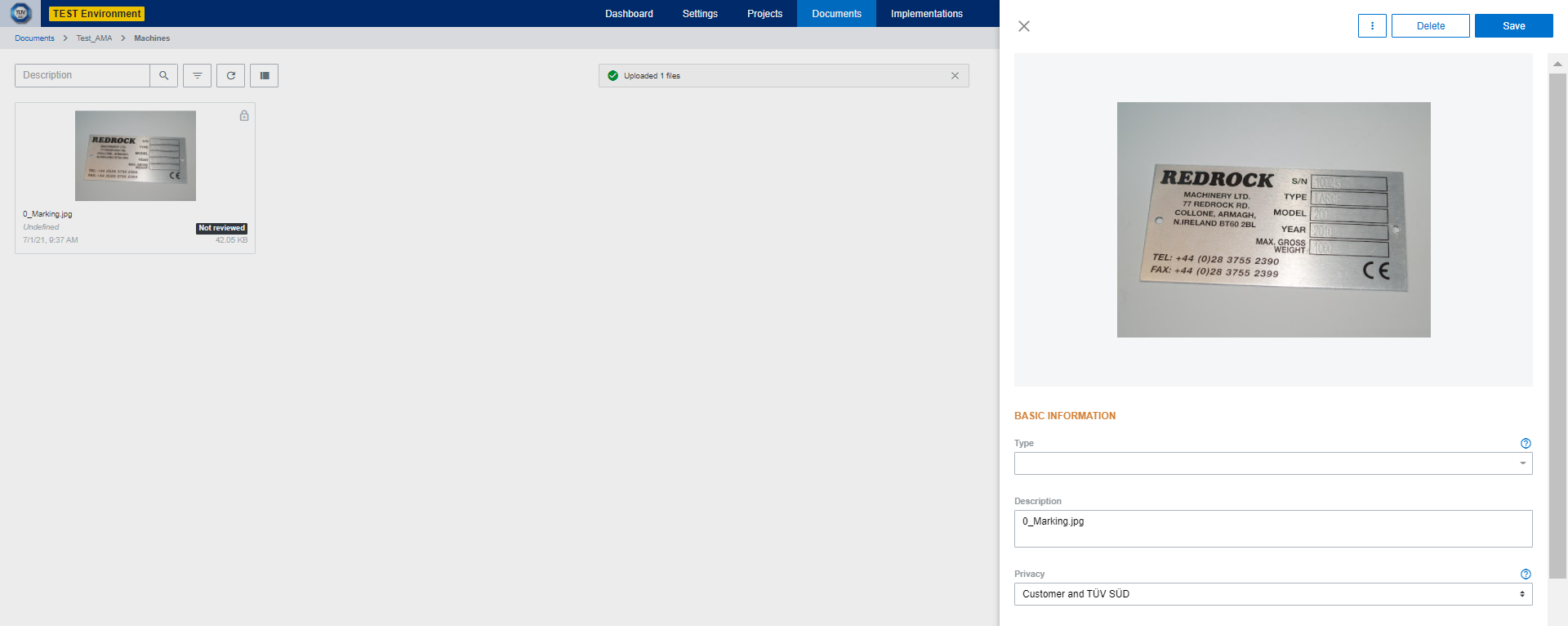Expand the Type dropdown
Image resolution: width=1568 pixels, height=626 pixels.
pyautogui.click(x=1272, y=463)
